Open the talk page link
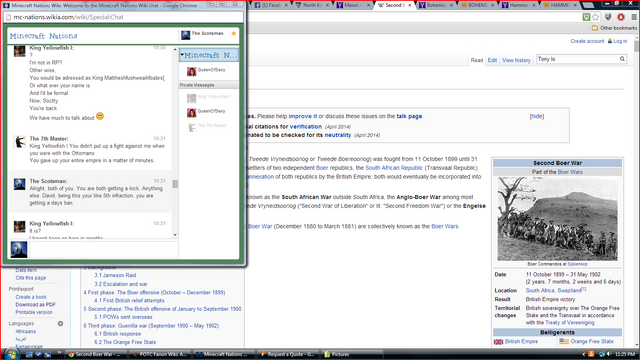Viewport: 640px width, 360px height. point(409,116)
